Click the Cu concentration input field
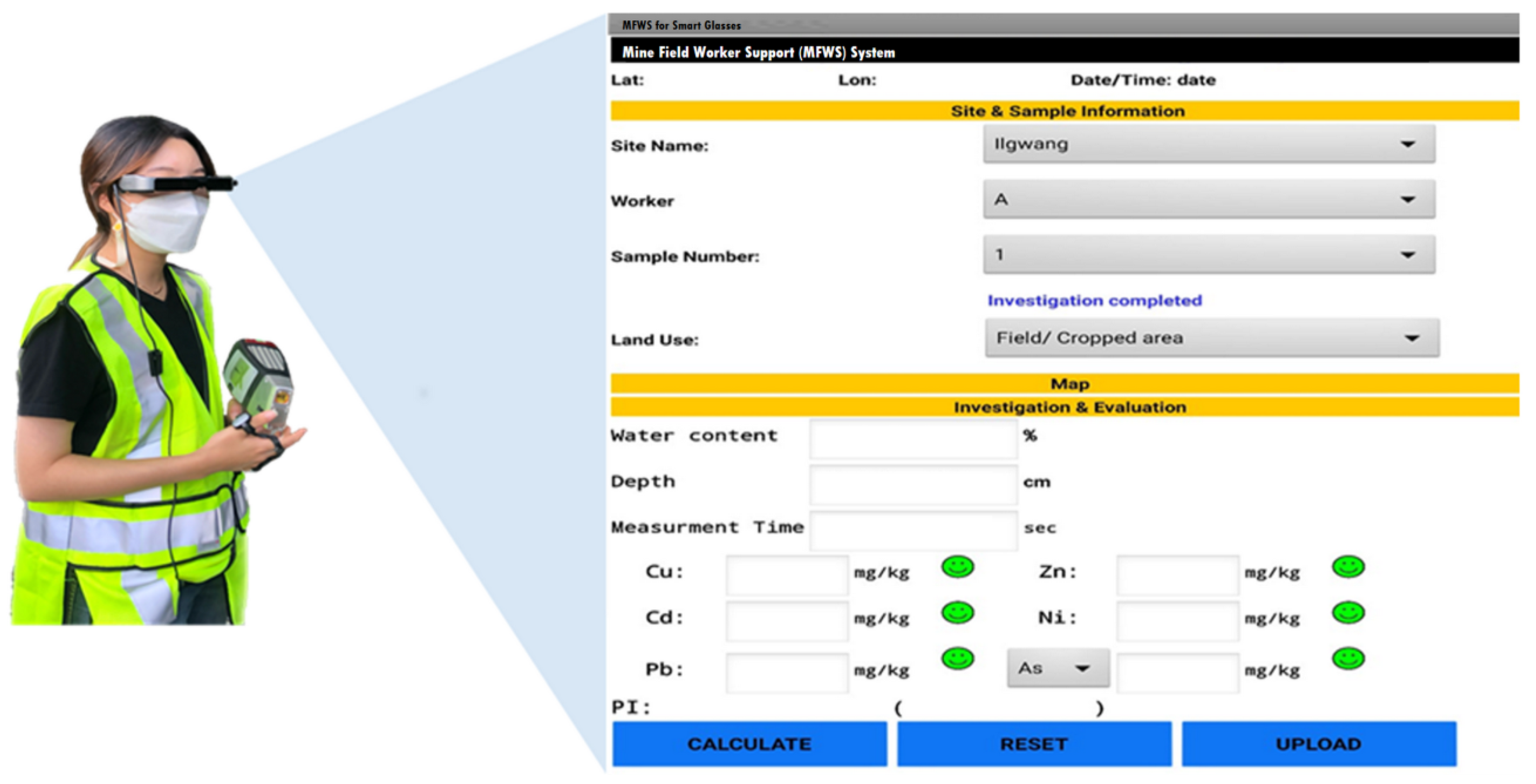1536x784 pixels. click(x=787, y=576)
